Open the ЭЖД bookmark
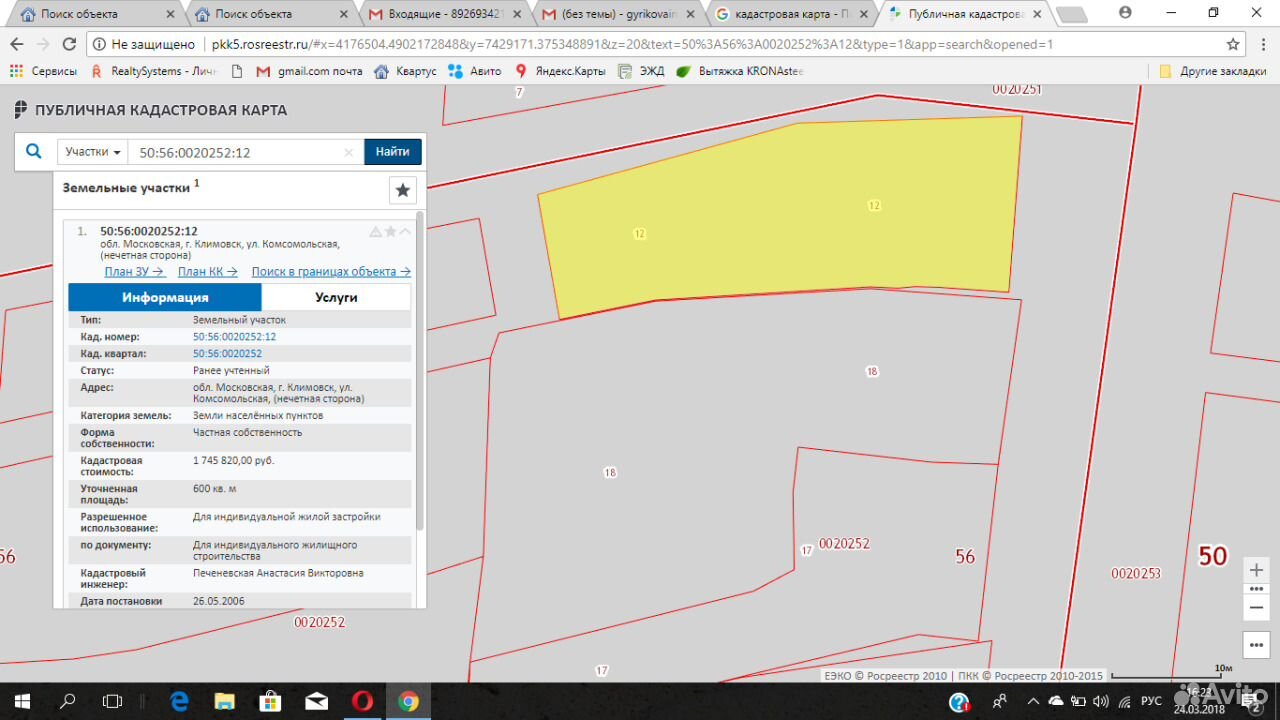The image size is (1280, 720). (x=641, y=71)
